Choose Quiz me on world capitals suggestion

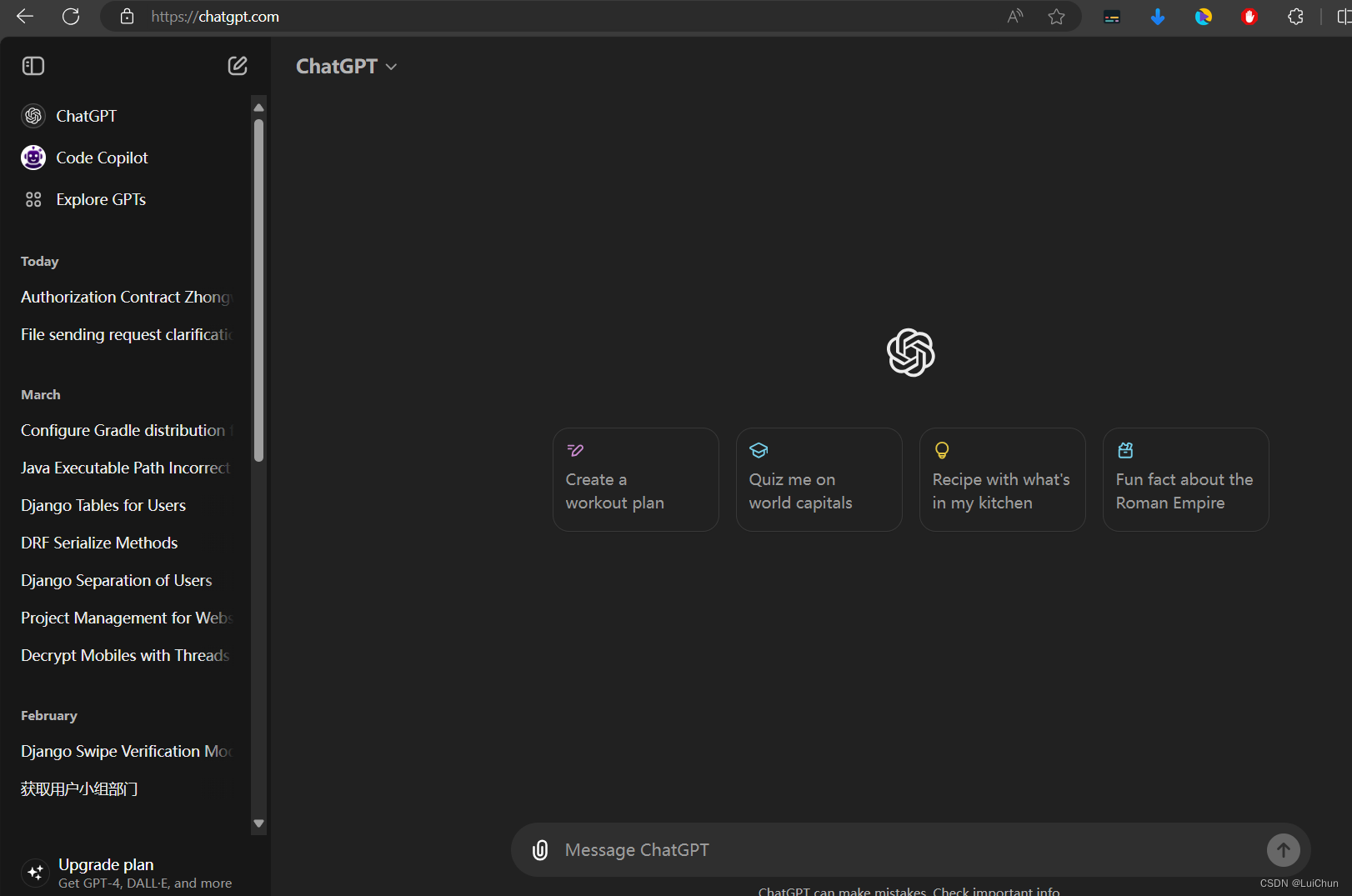pyautogui.click(x=819, y=479)
